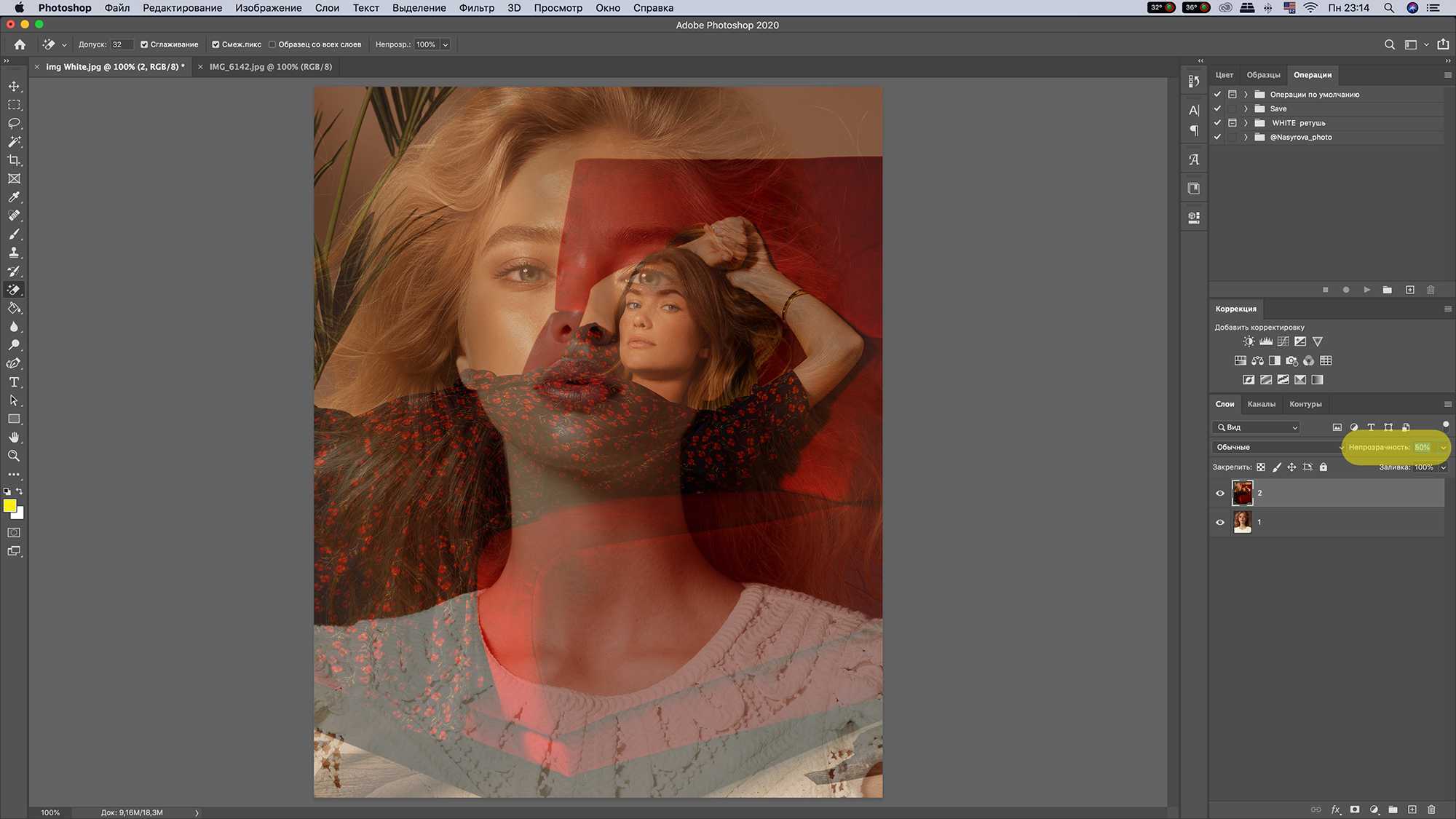Select the Crop tool

14,160
